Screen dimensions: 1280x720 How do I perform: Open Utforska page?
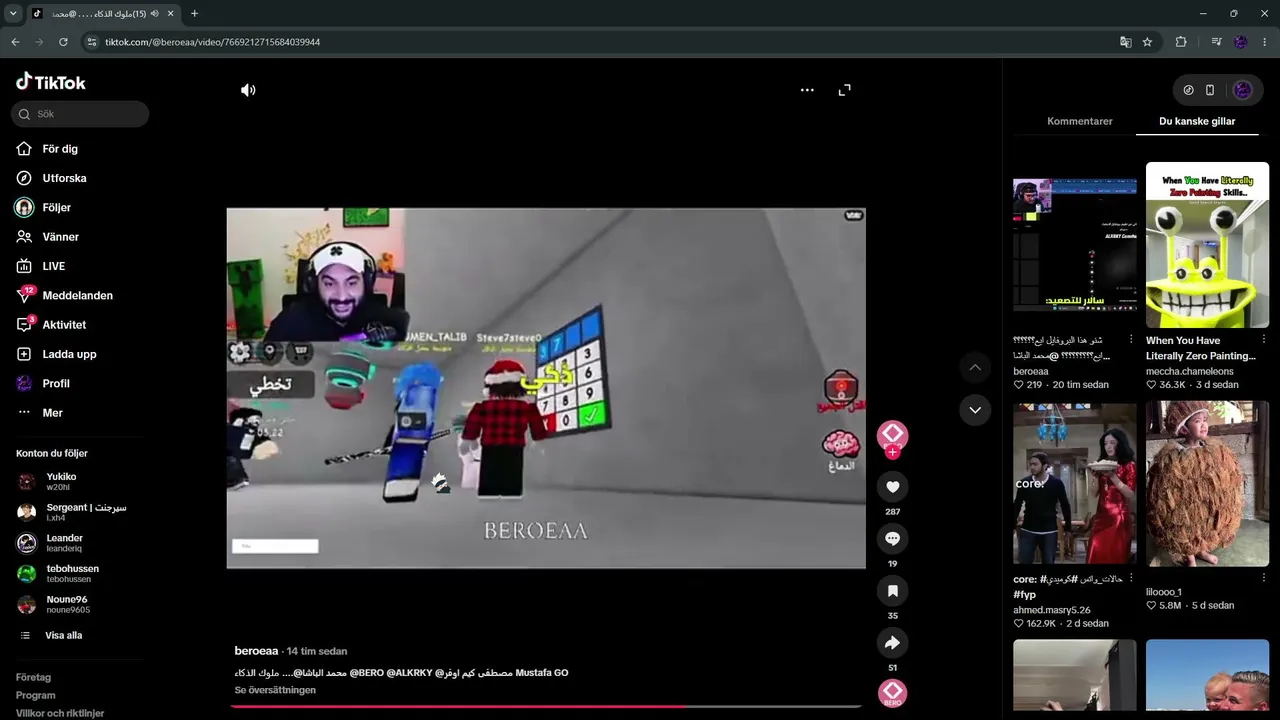pyautogui.click(x=64, y=178)
